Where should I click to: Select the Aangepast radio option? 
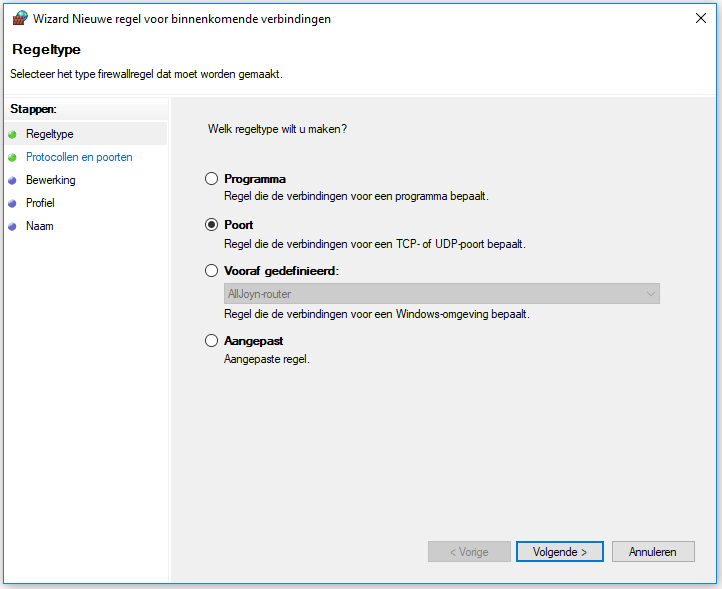211,341
